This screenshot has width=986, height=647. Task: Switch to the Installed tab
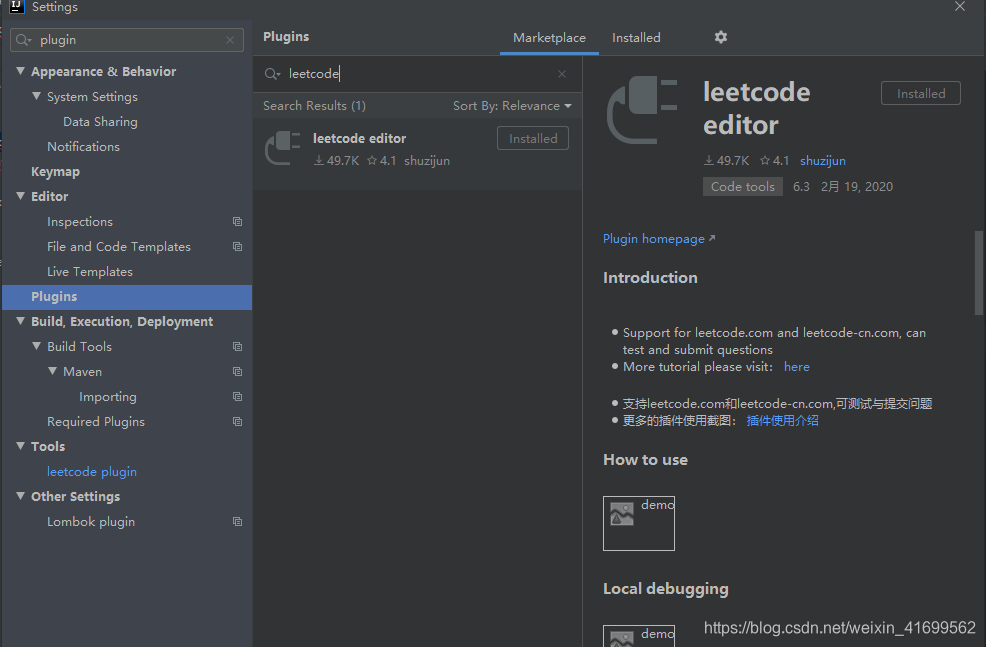(636, 38)
